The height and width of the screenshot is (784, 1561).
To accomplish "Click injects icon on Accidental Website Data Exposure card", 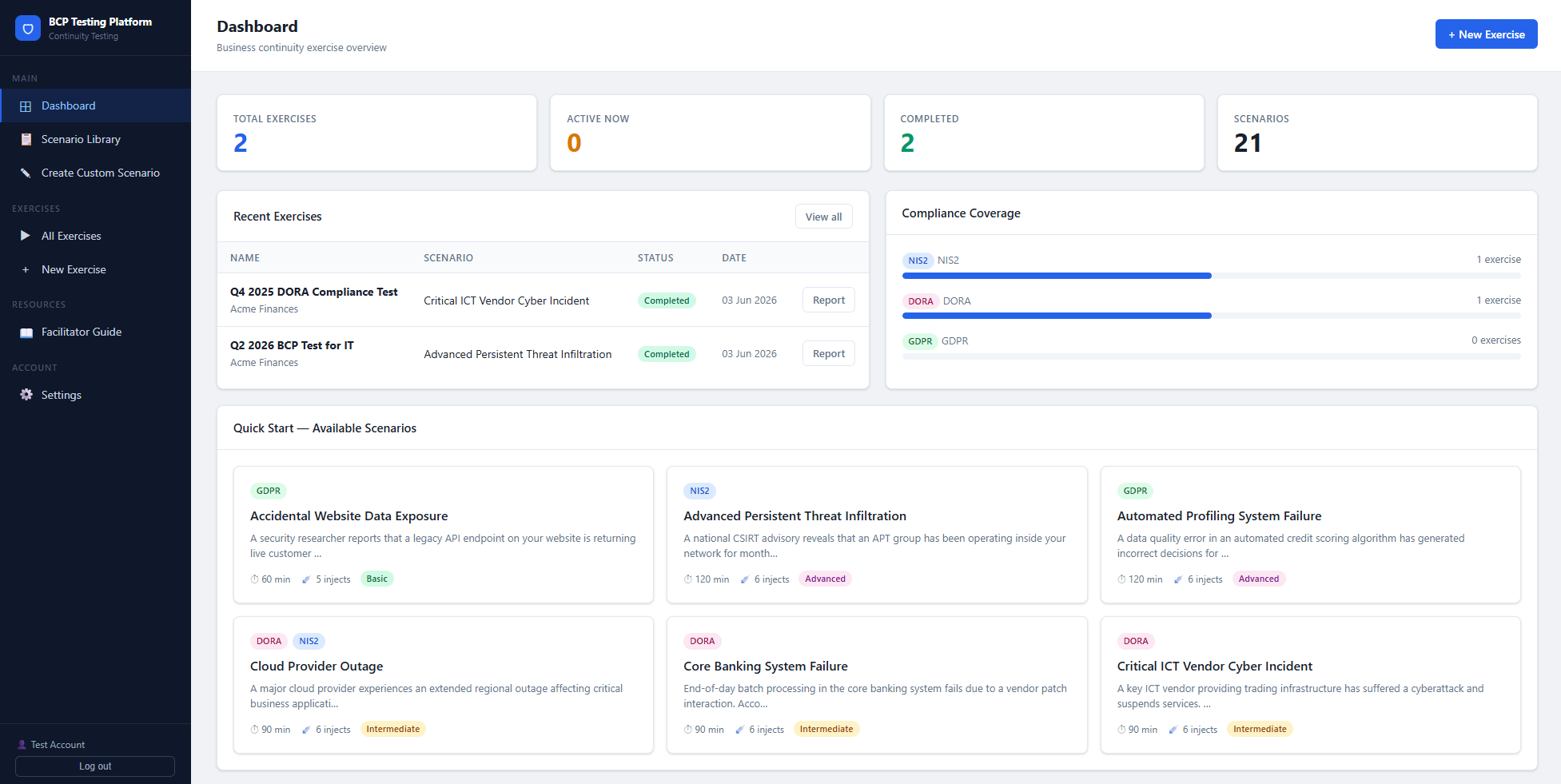I will (306, 579).
